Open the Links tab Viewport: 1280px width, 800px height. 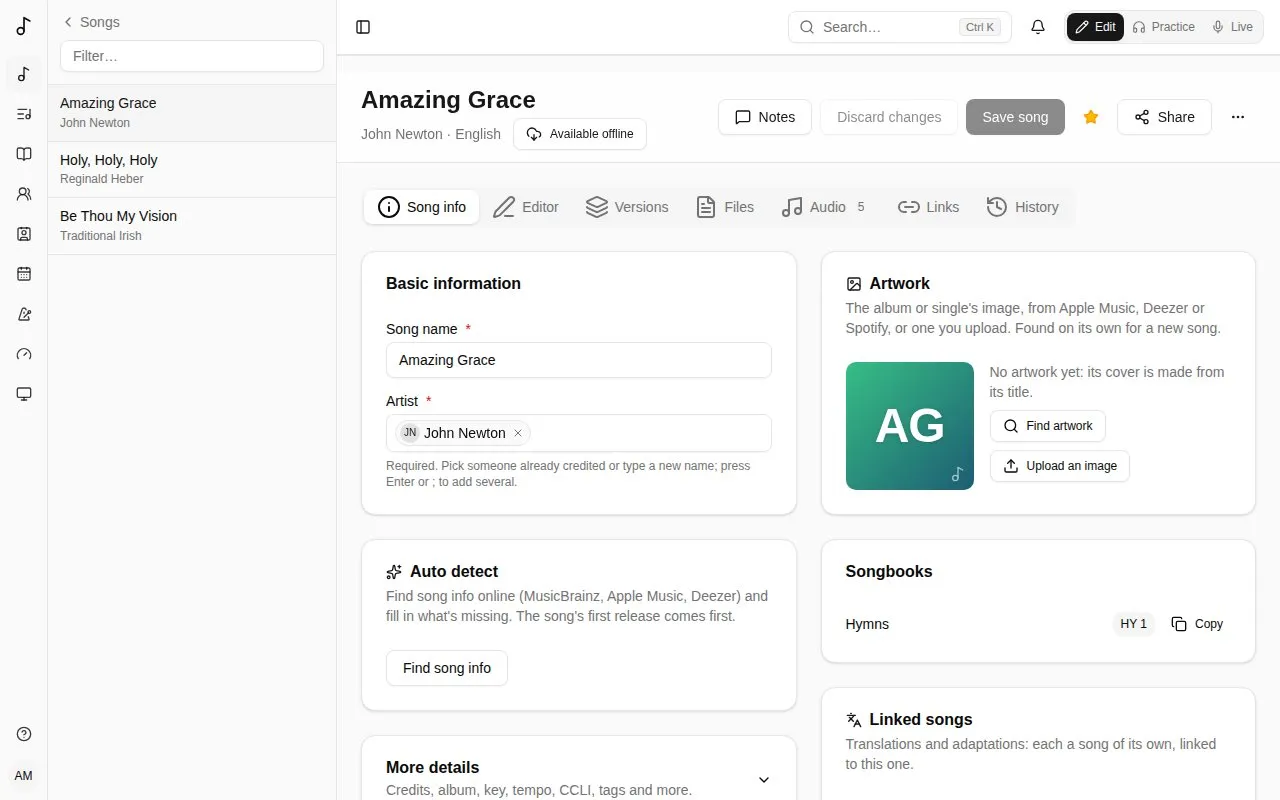(928, 207)
